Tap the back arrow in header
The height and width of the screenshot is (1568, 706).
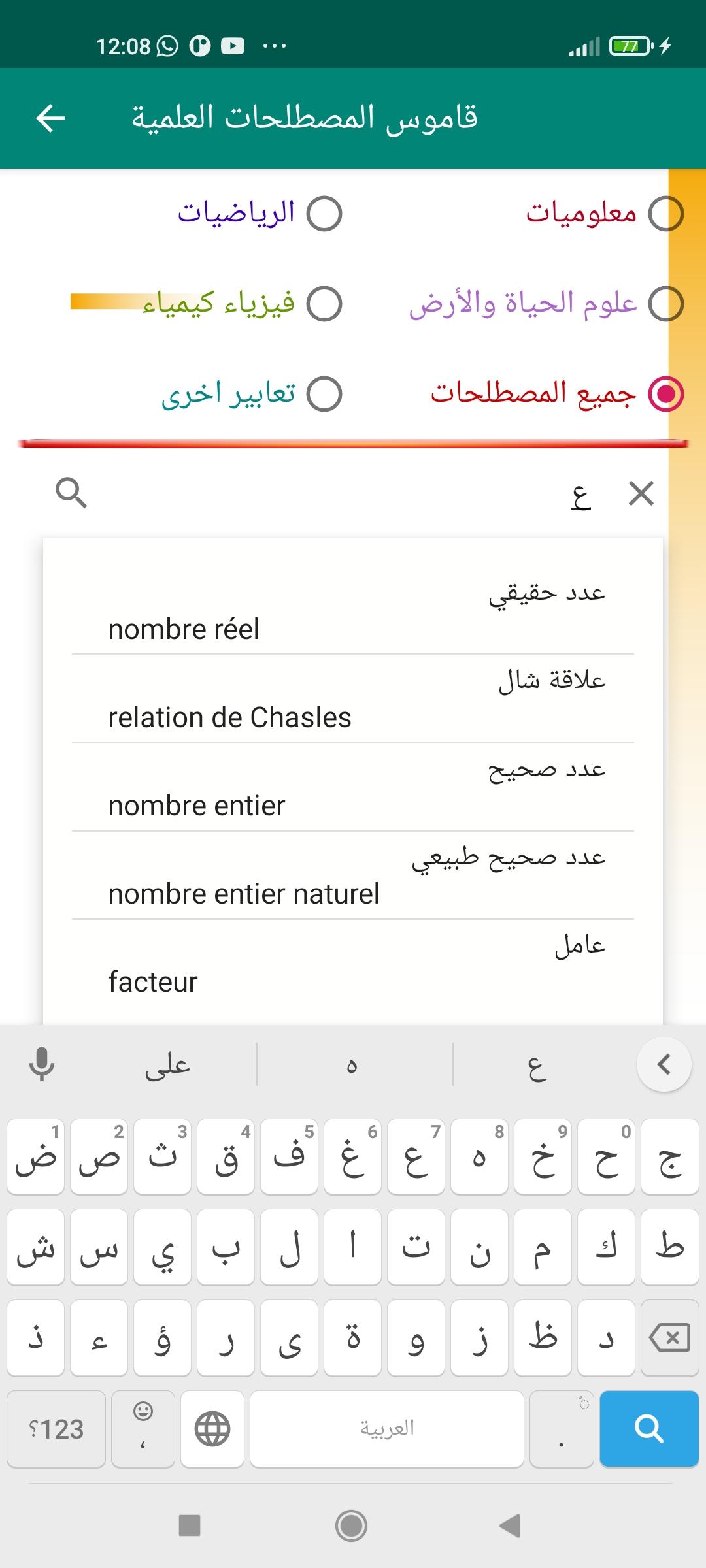[x=50, y=118]
